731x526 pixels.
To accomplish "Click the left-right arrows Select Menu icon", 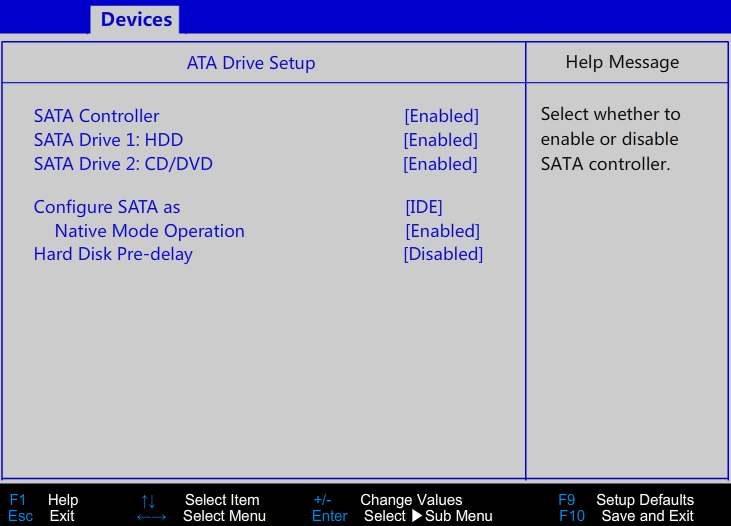I will coord(151,516).
